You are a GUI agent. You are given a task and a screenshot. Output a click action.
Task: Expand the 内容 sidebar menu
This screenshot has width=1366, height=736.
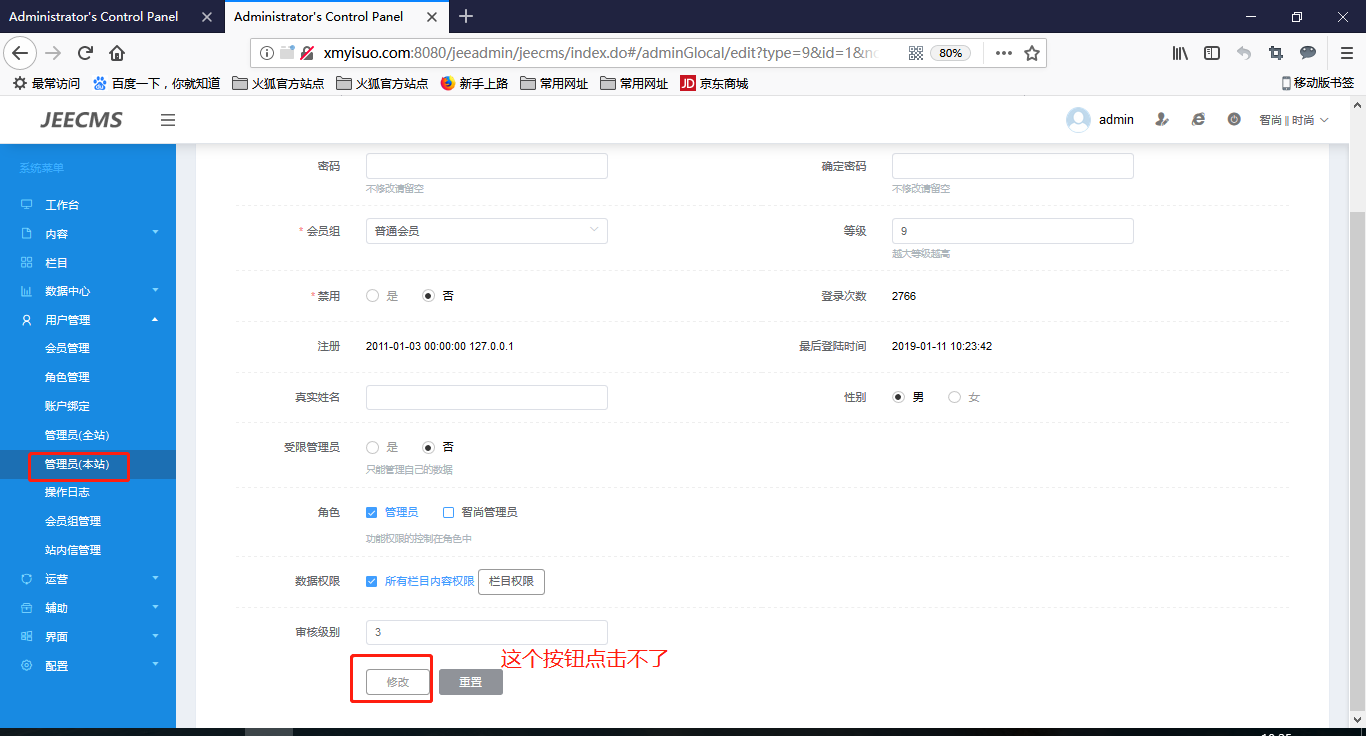(x=88, y=234)
